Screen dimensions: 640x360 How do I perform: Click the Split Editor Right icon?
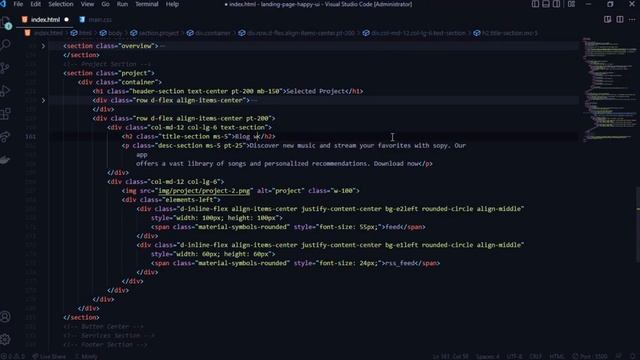[620, 20]
